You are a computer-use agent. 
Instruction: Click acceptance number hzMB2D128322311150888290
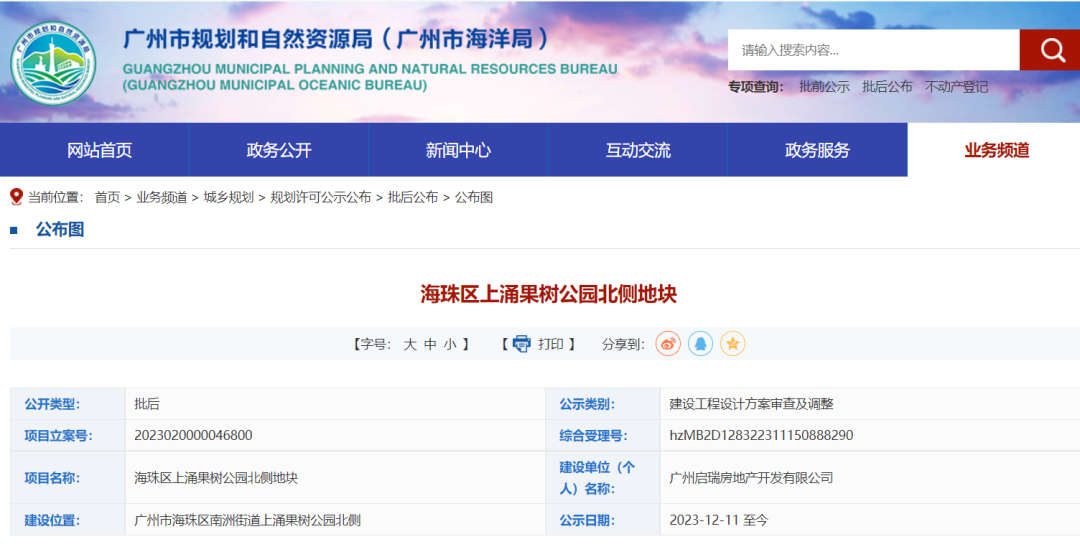tap(761, 436)
